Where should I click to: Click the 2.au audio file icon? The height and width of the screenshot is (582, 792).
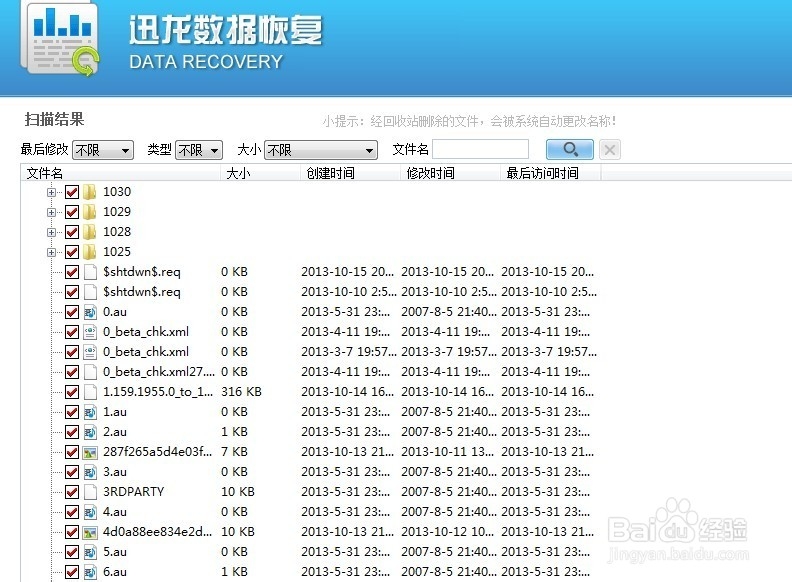click(x=90, y=432)
